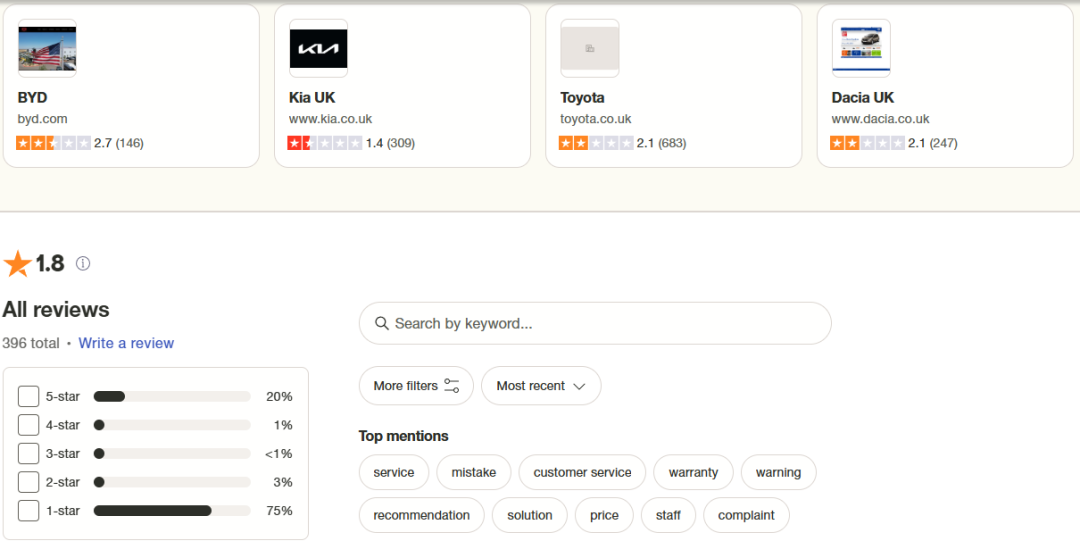The height and width of the screenshot is (541, 1080).
Task: Select the 'warranty' mention tag
Action: point(693,473)
